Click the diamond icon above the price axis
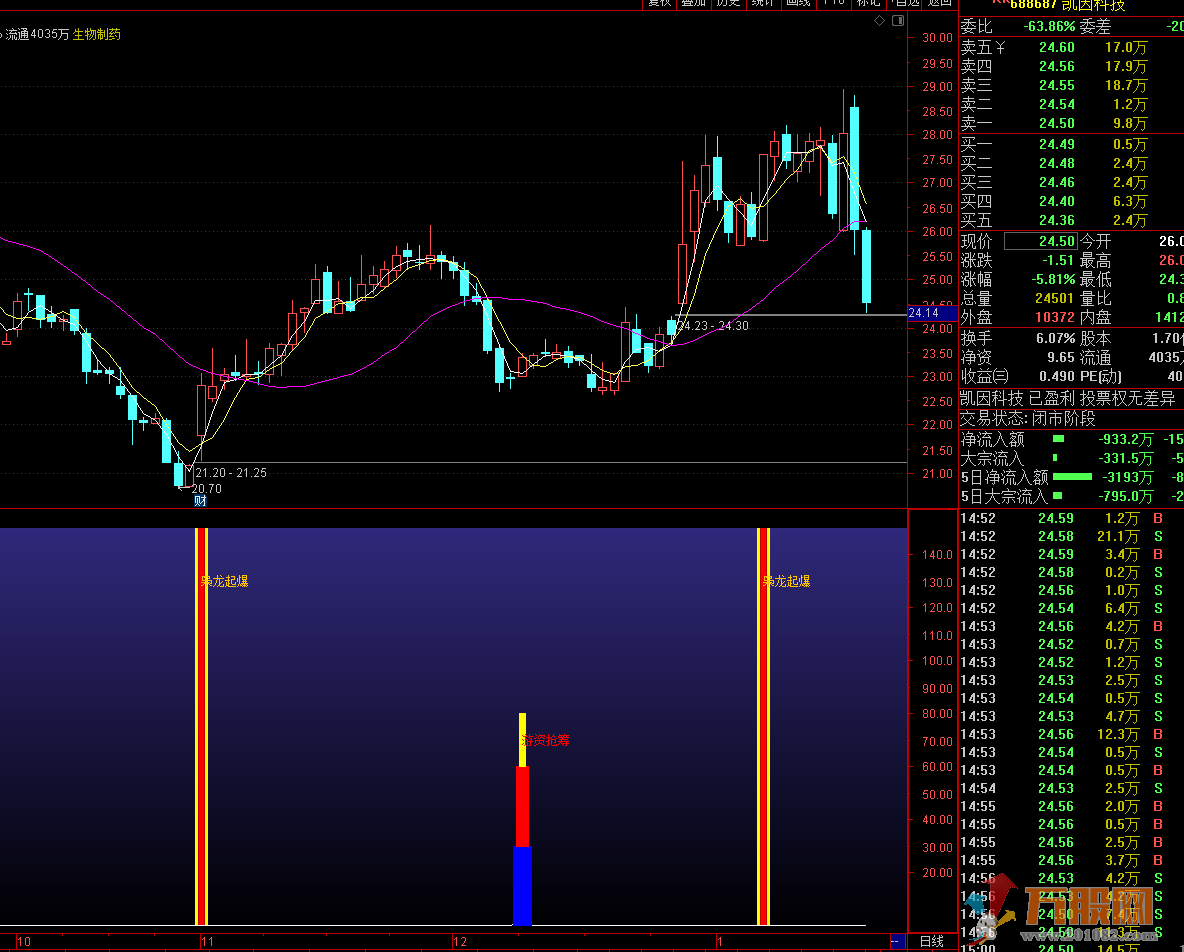 [x=879, y=20]
